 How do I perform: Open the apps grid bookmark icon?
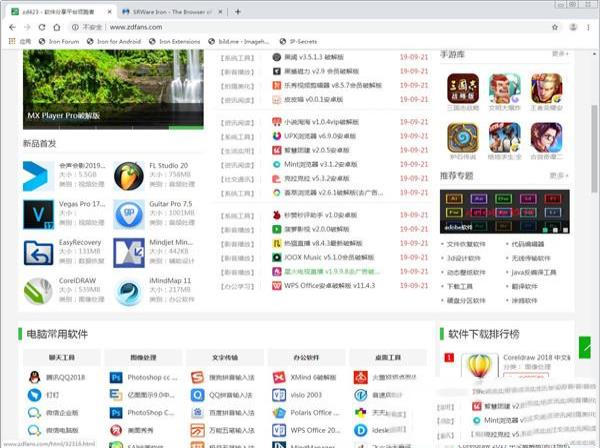coord(12,41)
